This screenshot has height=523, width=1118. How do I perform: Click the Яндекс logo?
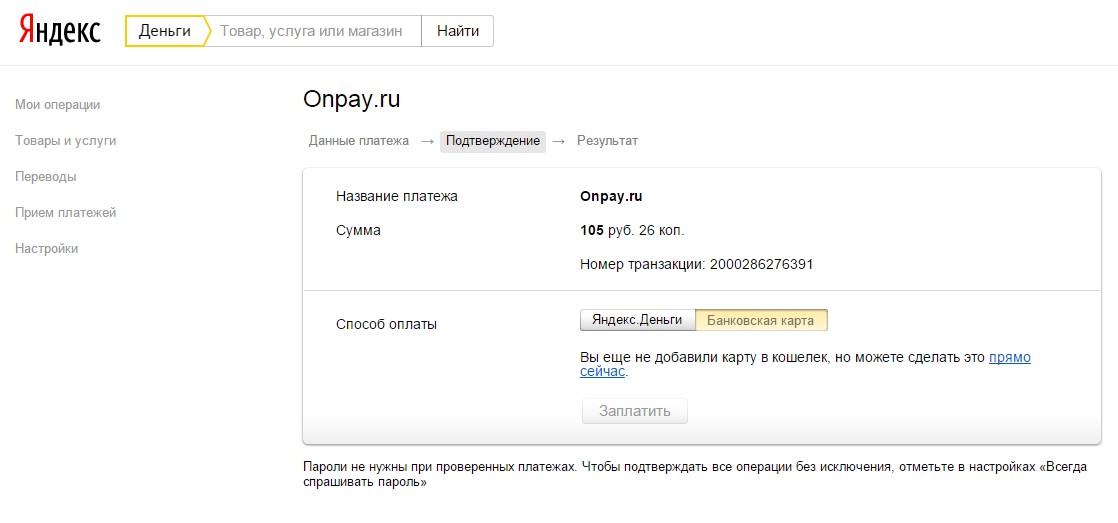[x=59, y=30]
